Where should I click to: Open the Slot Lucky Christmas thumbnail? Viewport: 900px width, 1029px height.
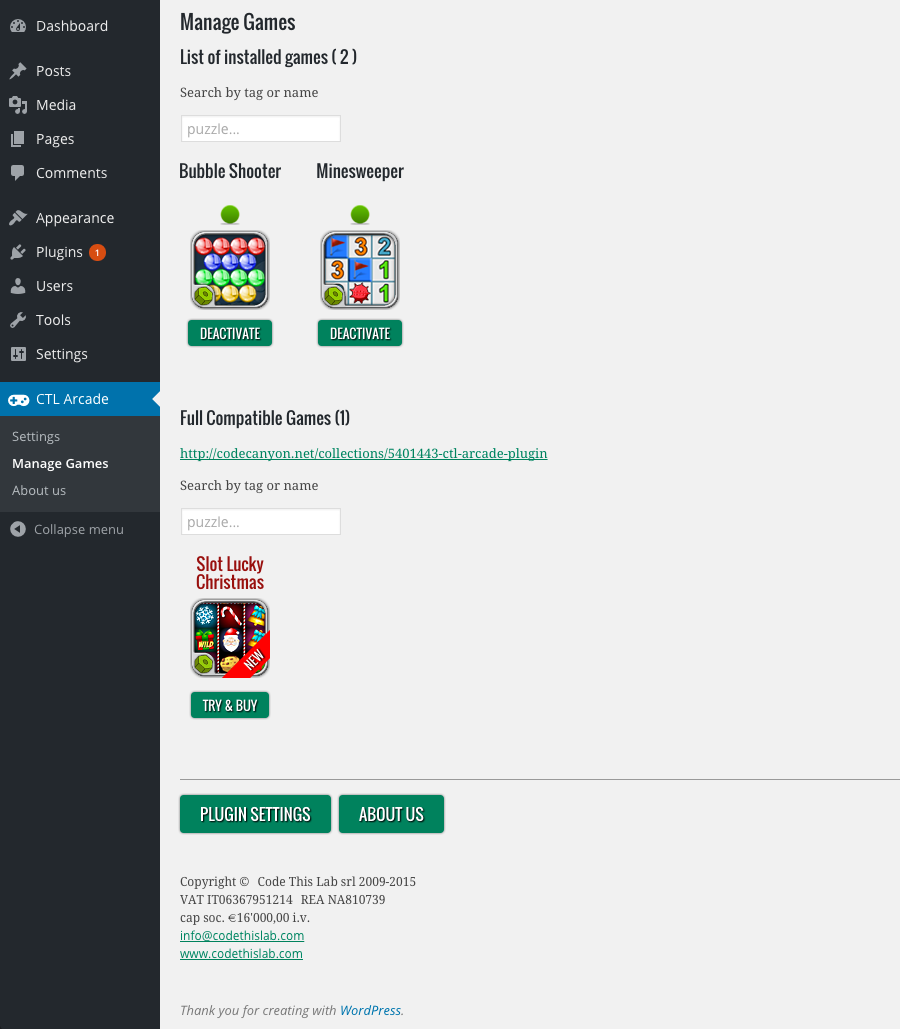[230, 638]
